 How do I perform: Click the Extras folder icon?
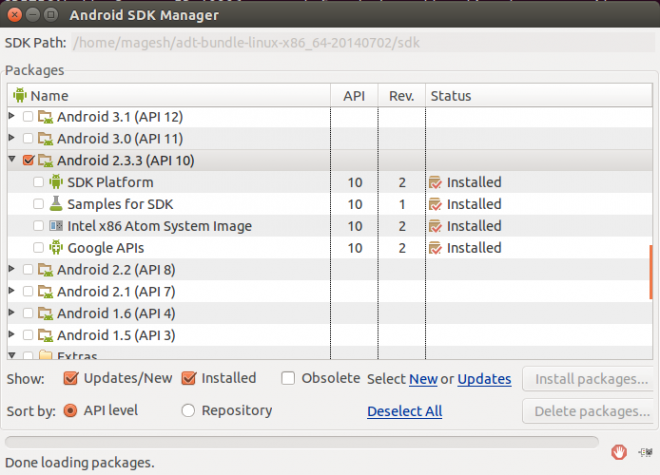click(x=45, y=356)
